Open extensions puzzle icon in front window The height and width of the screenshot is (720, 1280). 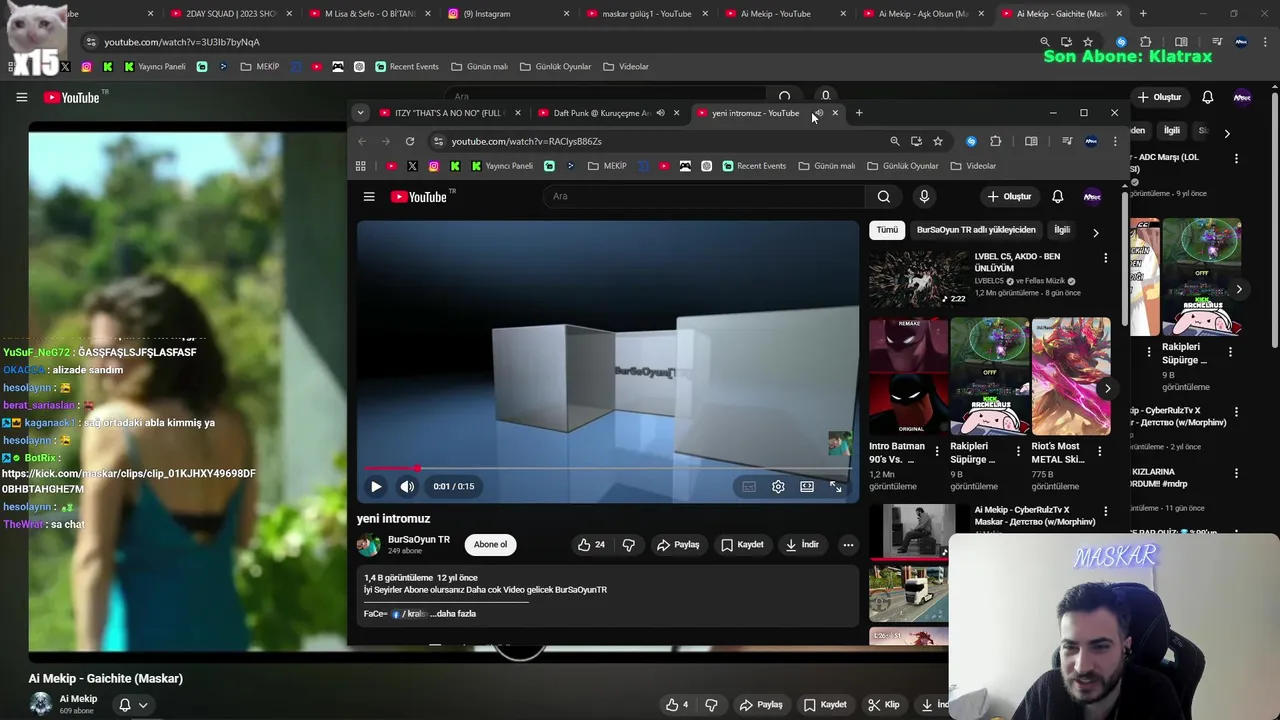coord(995,141)
